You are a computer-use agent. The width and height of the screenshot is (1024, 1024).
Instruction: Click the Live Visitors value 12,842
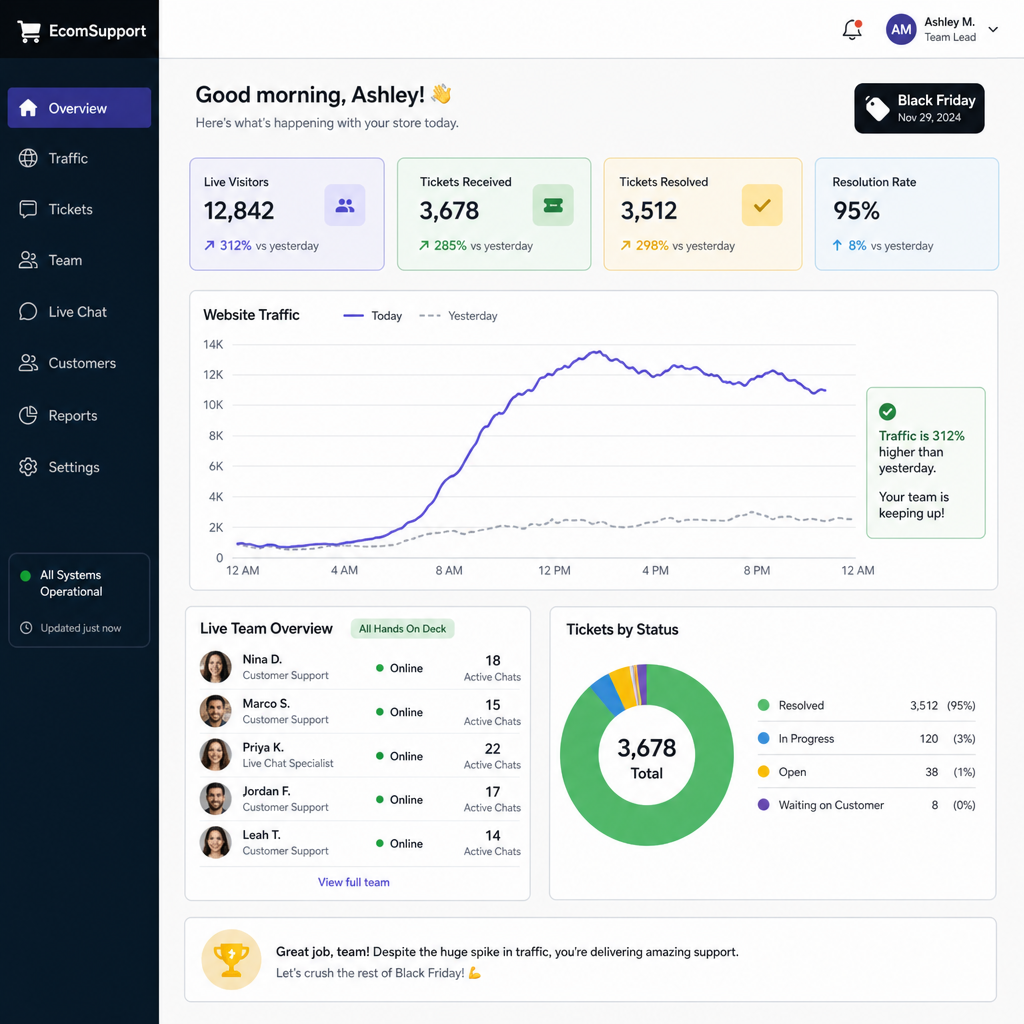(239, 211)
